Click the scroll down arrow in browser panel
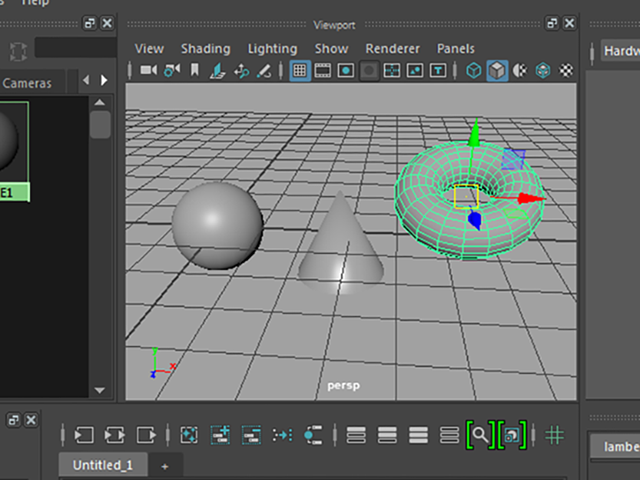Image resolution: width=640 pixels, height=480 pixels. click(x=100, y=391)
